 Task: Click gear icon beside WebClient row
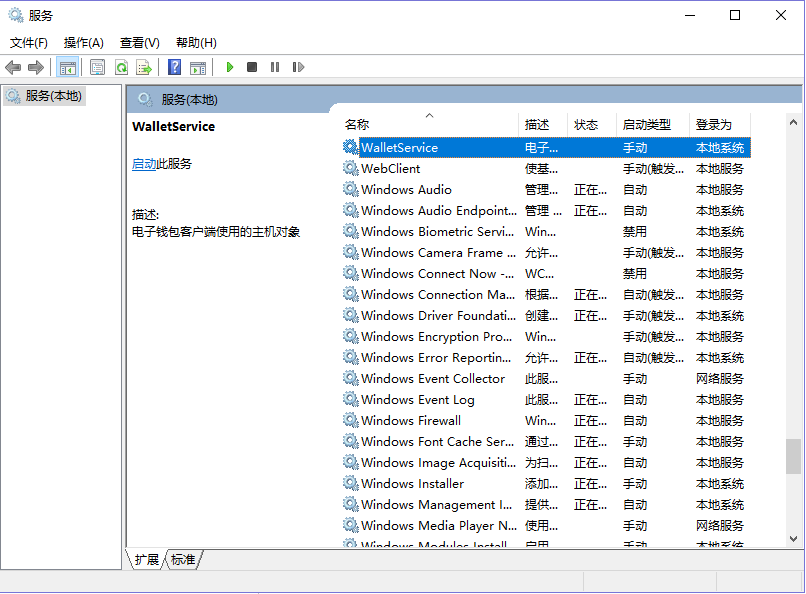pyautogui.click(x=351, y=168)
